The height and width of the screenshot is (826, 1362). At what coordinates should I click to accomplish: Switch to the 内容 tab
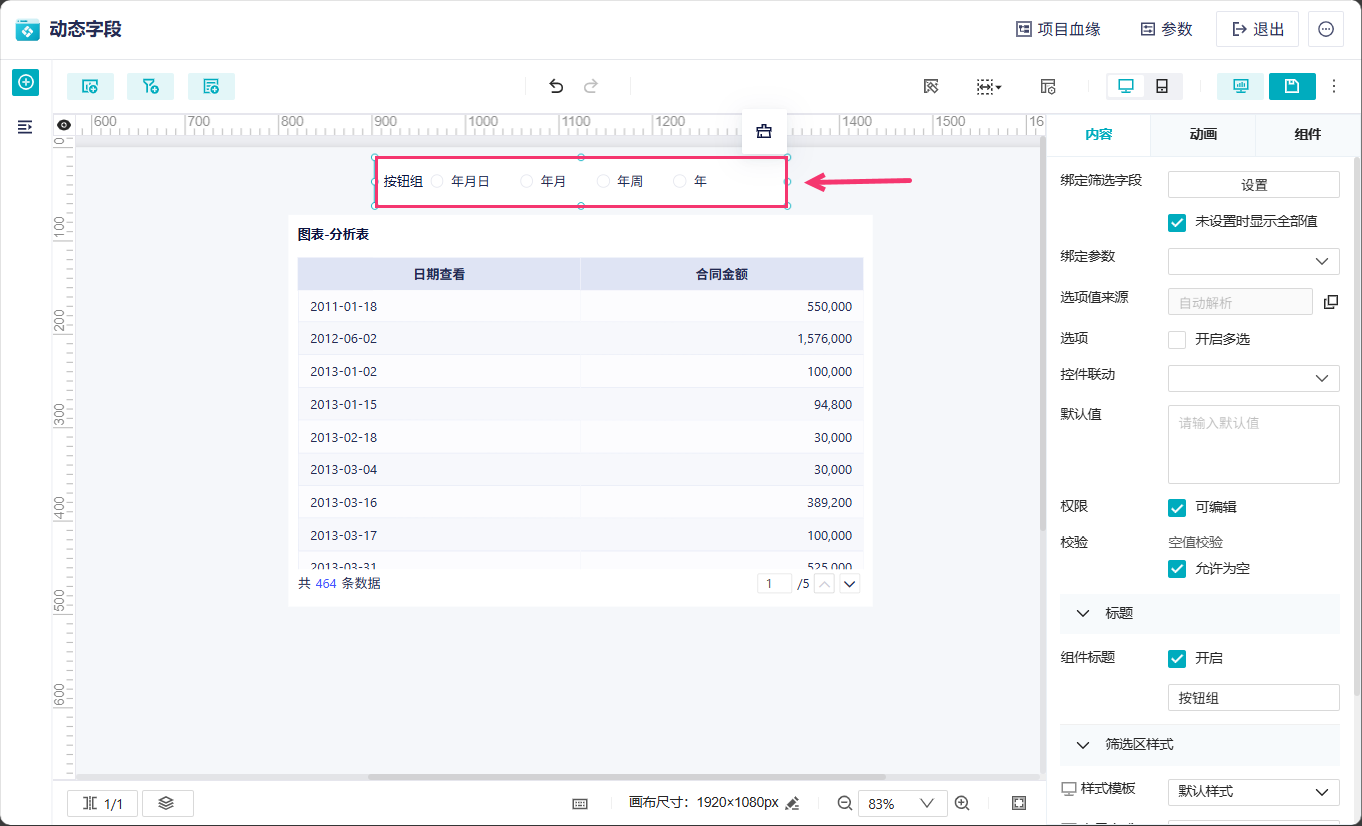point(1098,135)
